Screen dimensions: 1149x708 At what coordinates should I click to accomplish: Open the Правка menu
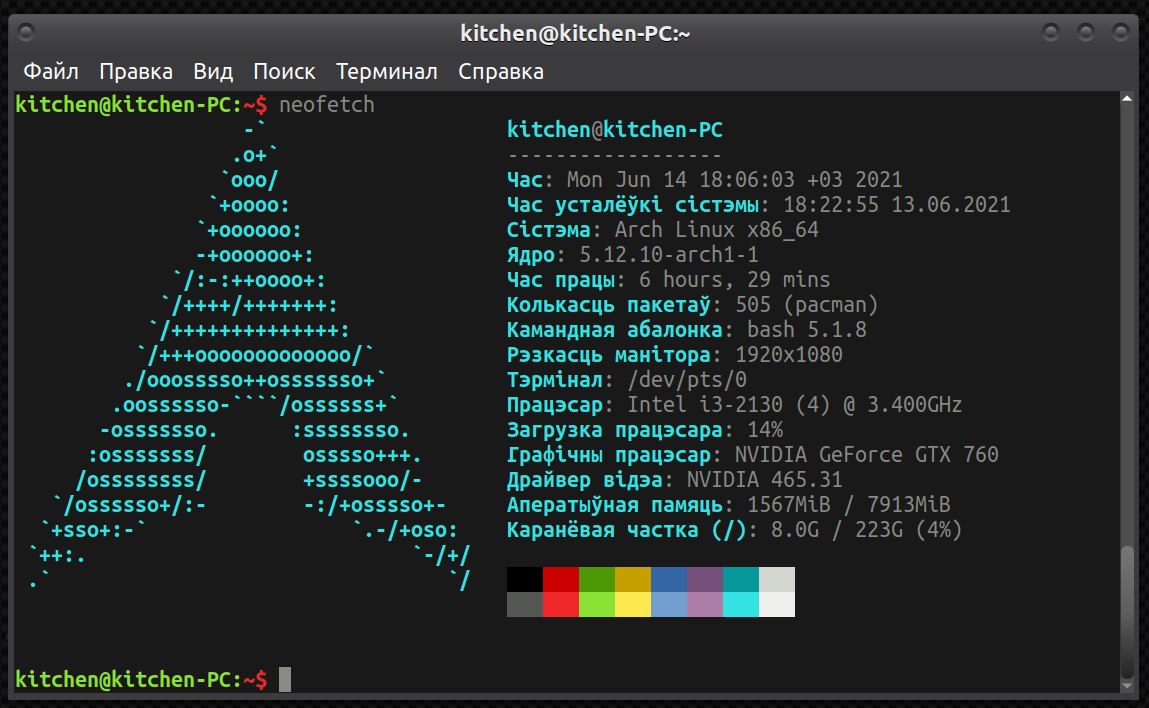(x=136, y=71)
